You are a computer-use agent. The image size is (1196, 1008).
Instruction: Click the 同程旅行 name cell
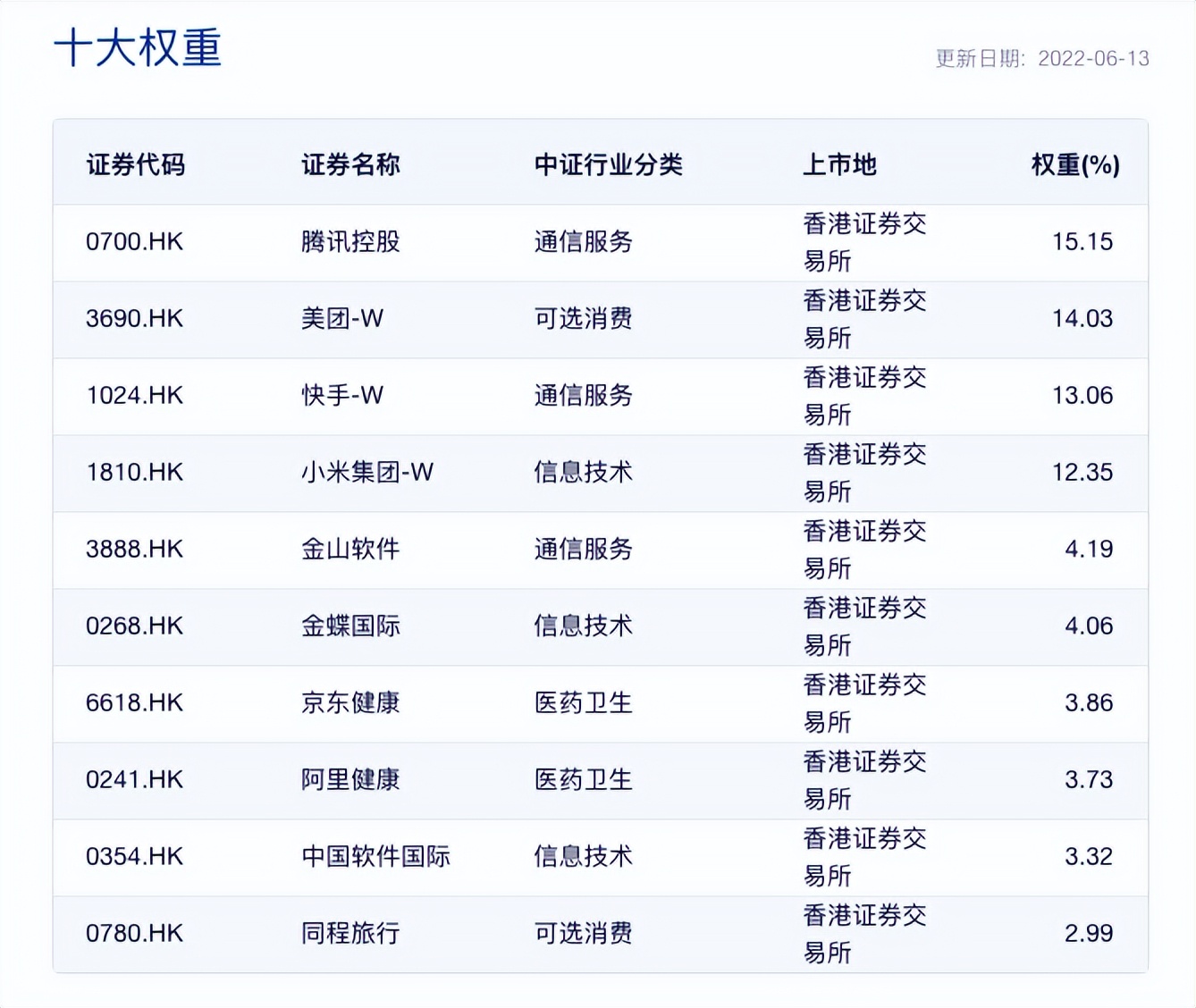pos(350,934)
